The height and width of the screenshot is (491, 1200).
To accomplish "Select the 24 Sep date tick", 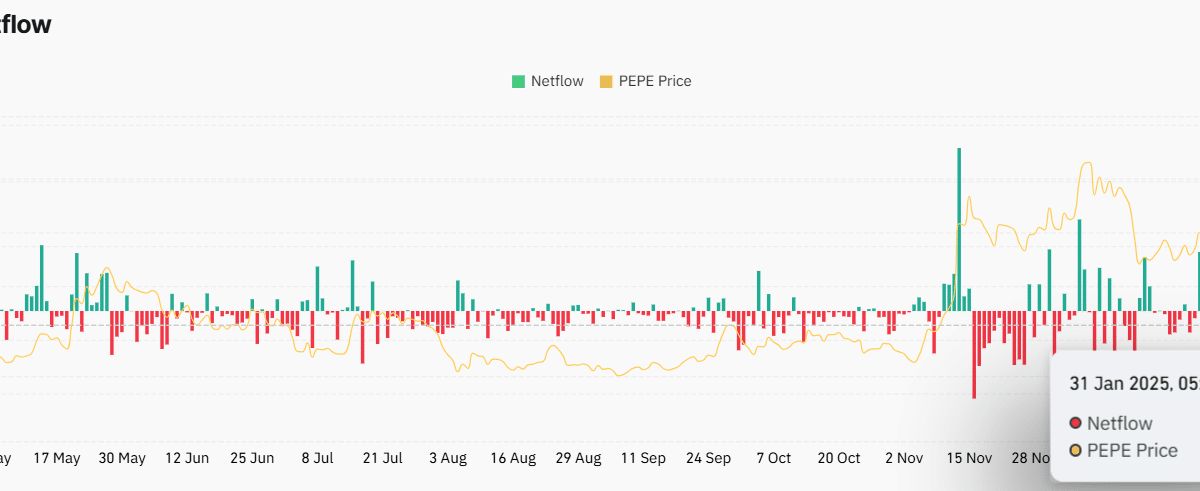I will pos(708,458).
